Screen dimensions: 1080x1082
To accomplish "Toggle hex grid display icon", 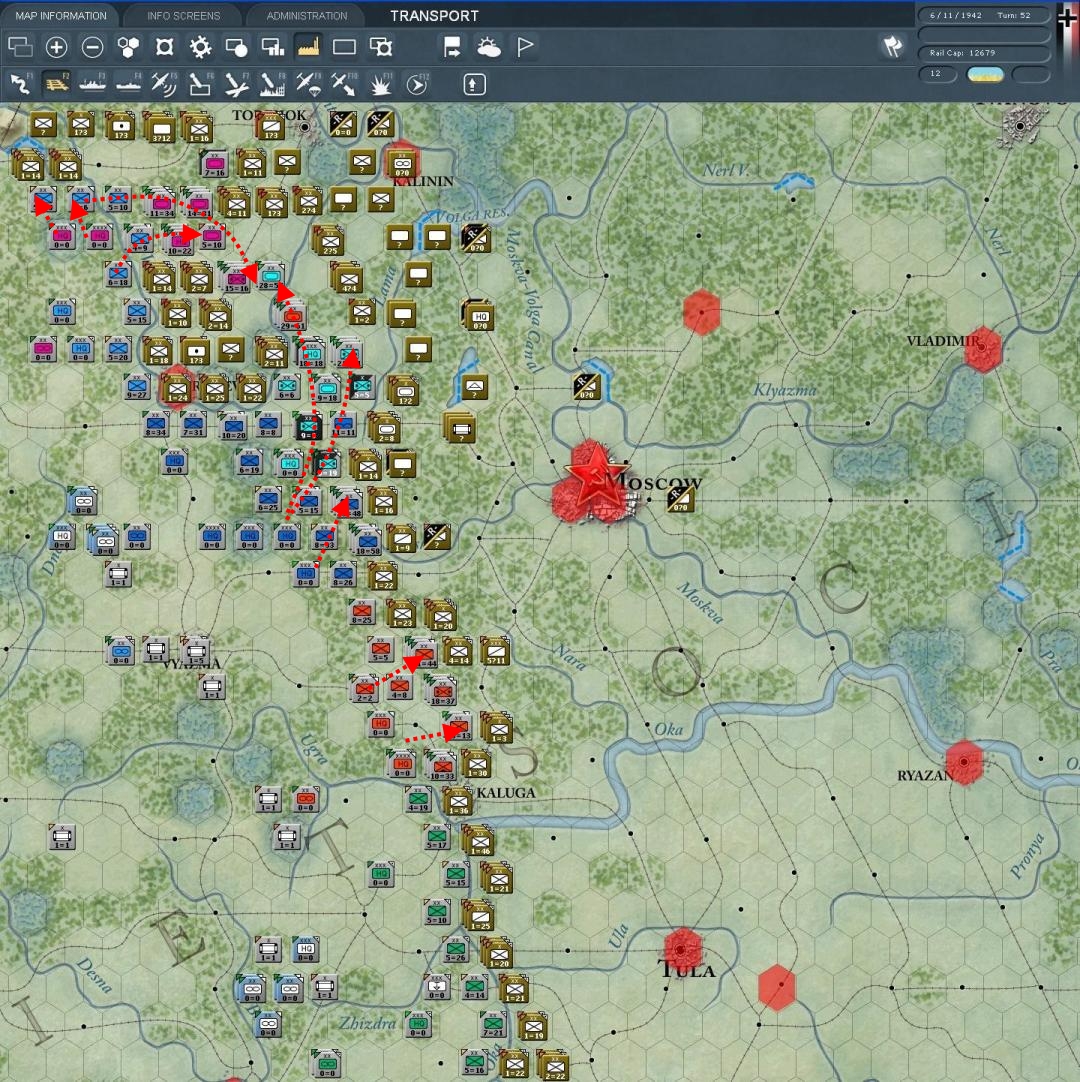I will click(129, 47).
